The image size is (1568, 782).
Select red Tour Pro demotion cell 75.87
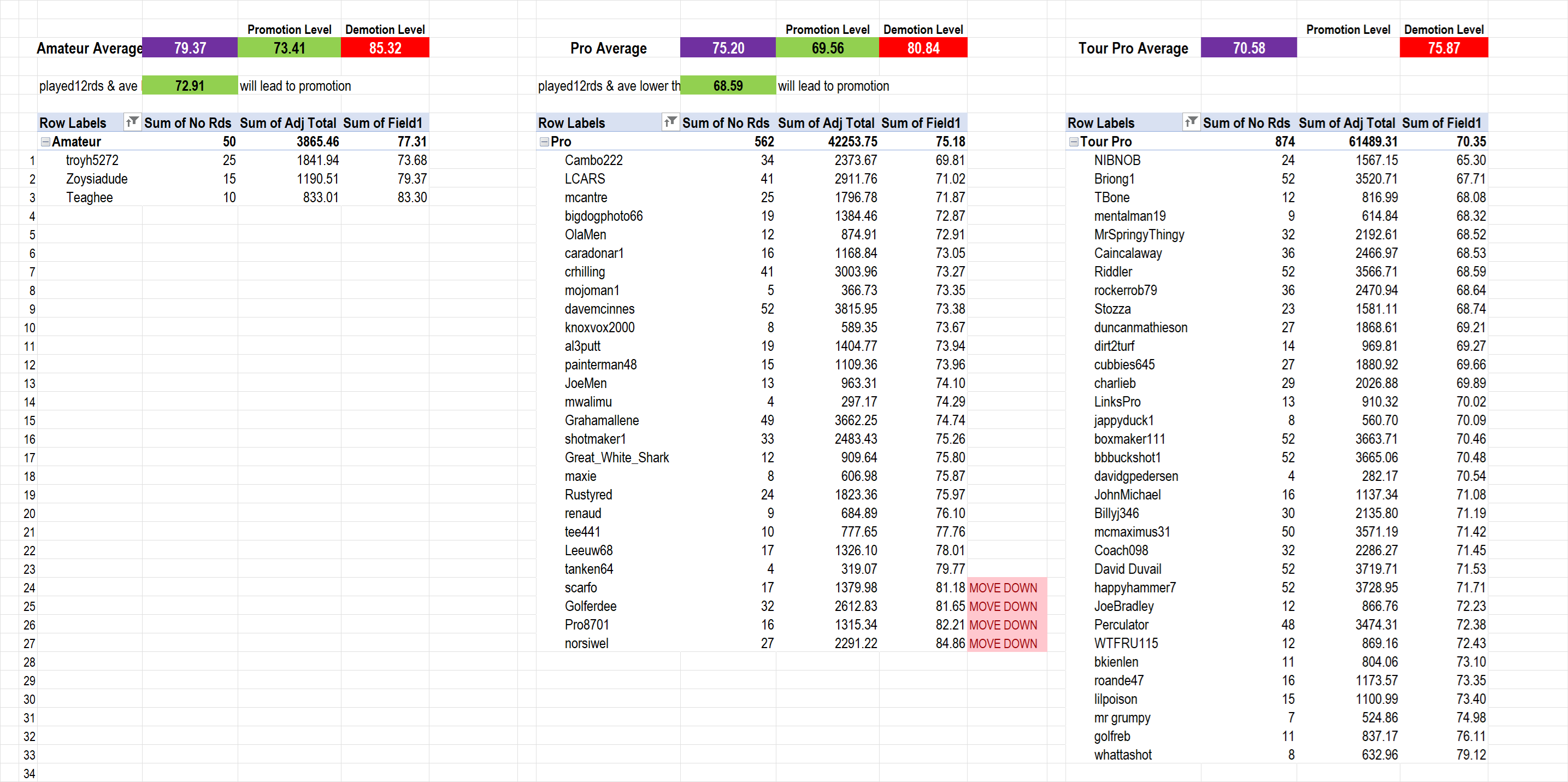click(x=1443, y=48)
